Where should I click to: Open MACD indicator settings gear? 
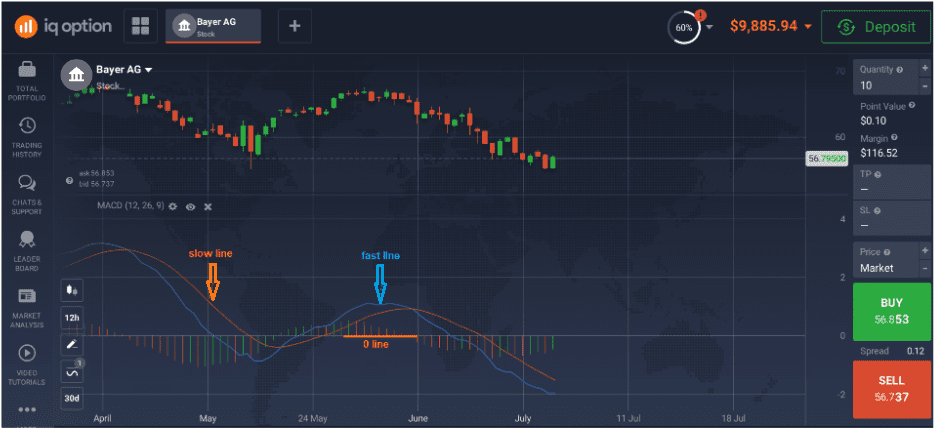pos(173,206)
